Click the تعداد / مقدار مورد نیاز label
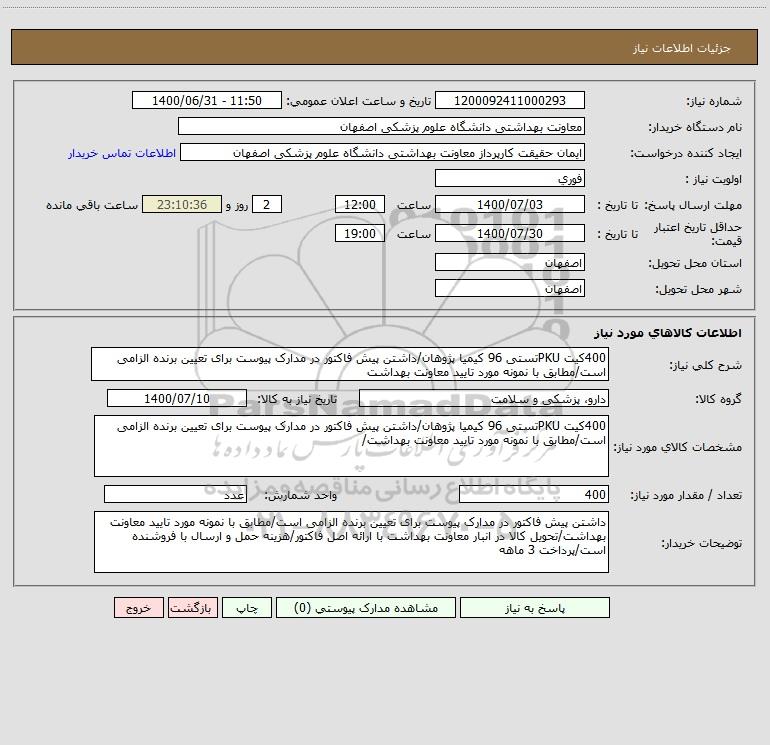This screenshot has width=770, height=745. pos(686,496)
